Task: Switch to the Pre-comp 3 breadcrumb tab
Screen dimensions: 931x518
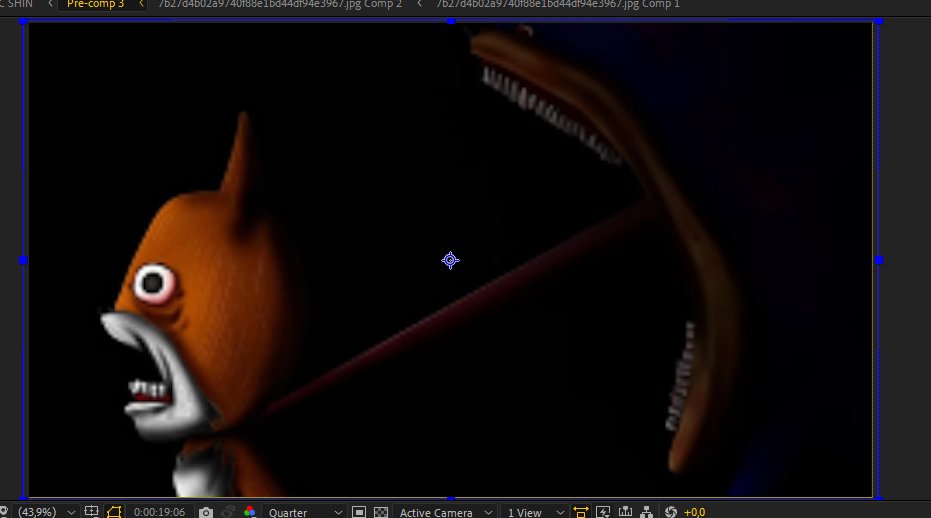Action: pyautogui.click(x=96, y=4)
